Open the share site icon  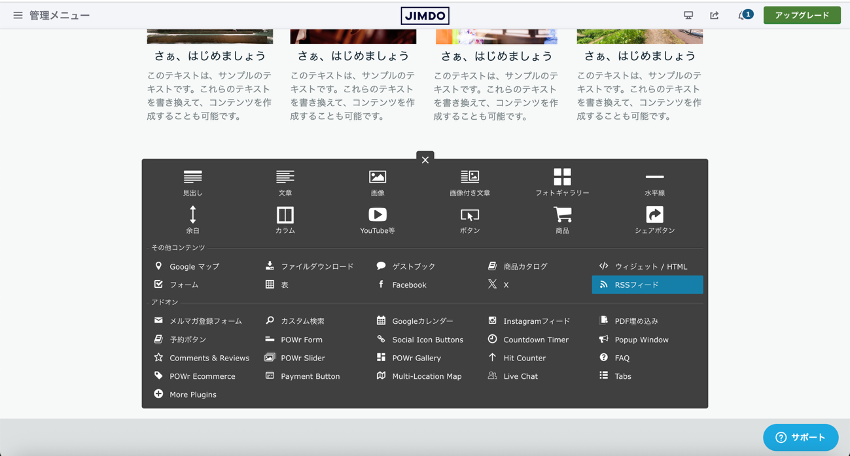tap(714, 15)
